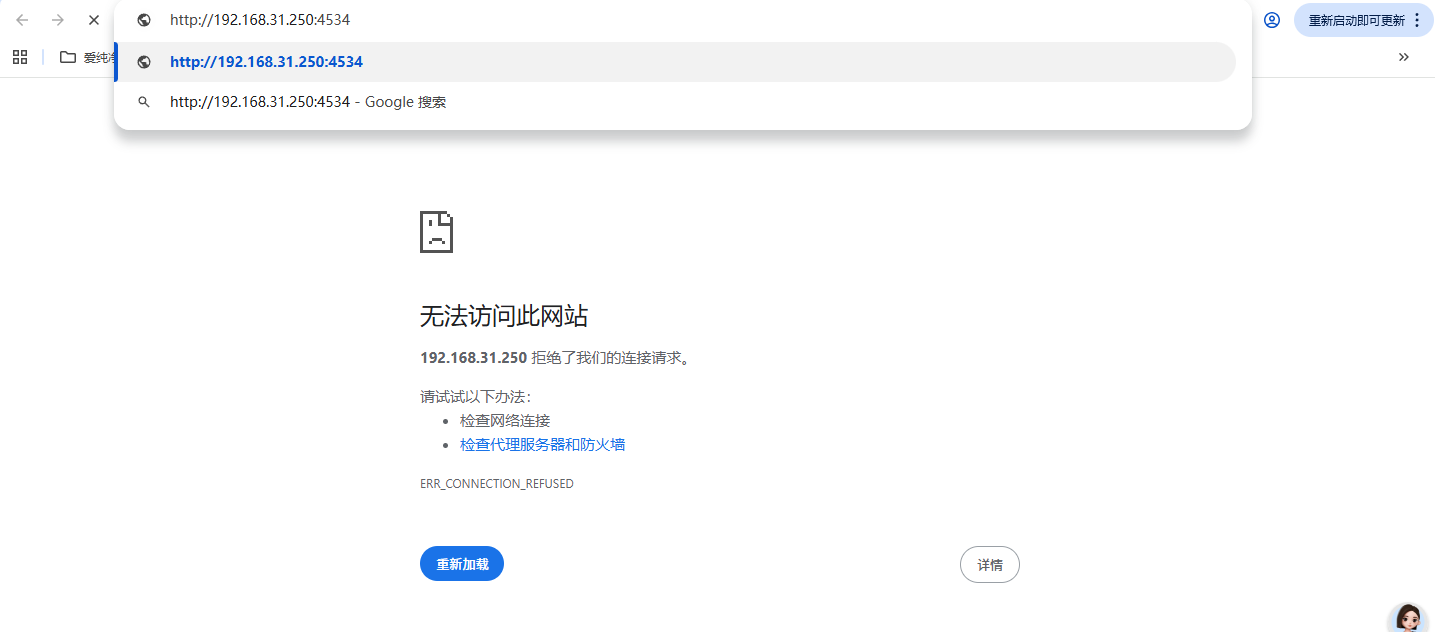Viewport: 1435px width, 632px height.
Task: Open the cartoon avatar assistant at bottom right
Action: 1408,617
